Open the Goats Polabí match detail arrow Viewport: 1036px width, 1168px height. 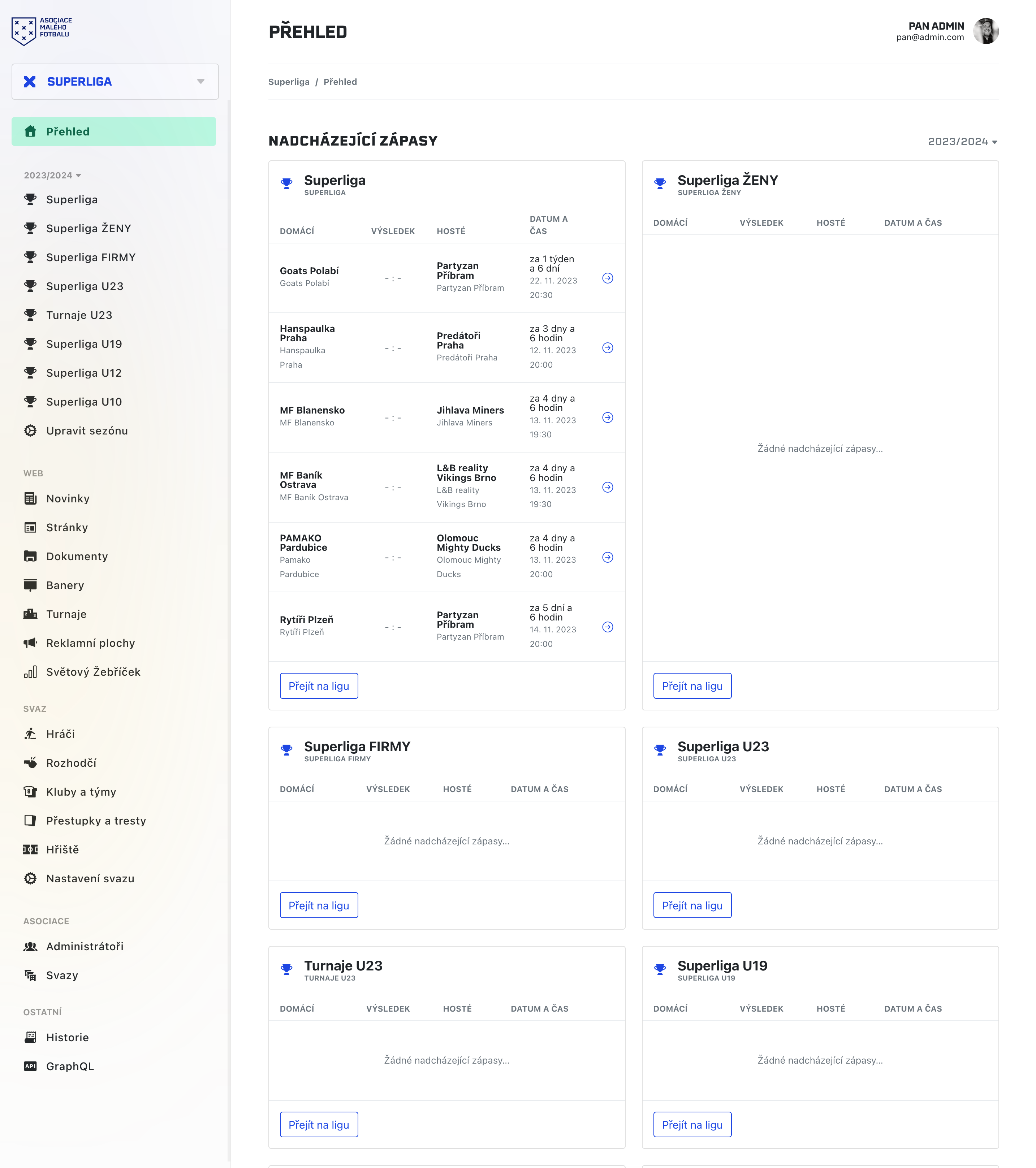(x=608, y=278)
